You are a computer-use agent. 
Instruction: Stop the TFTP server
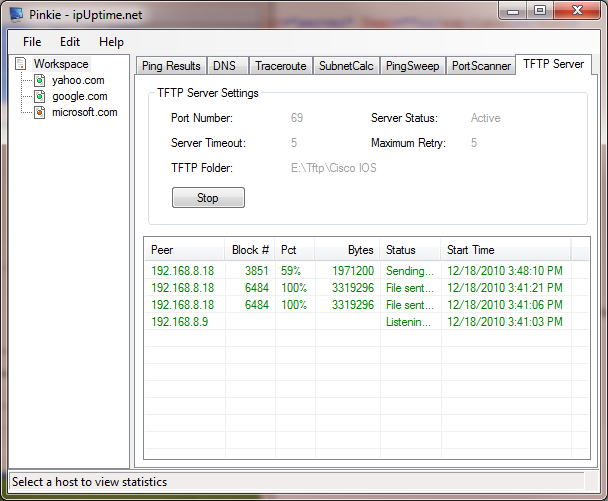tap(208, 198)
